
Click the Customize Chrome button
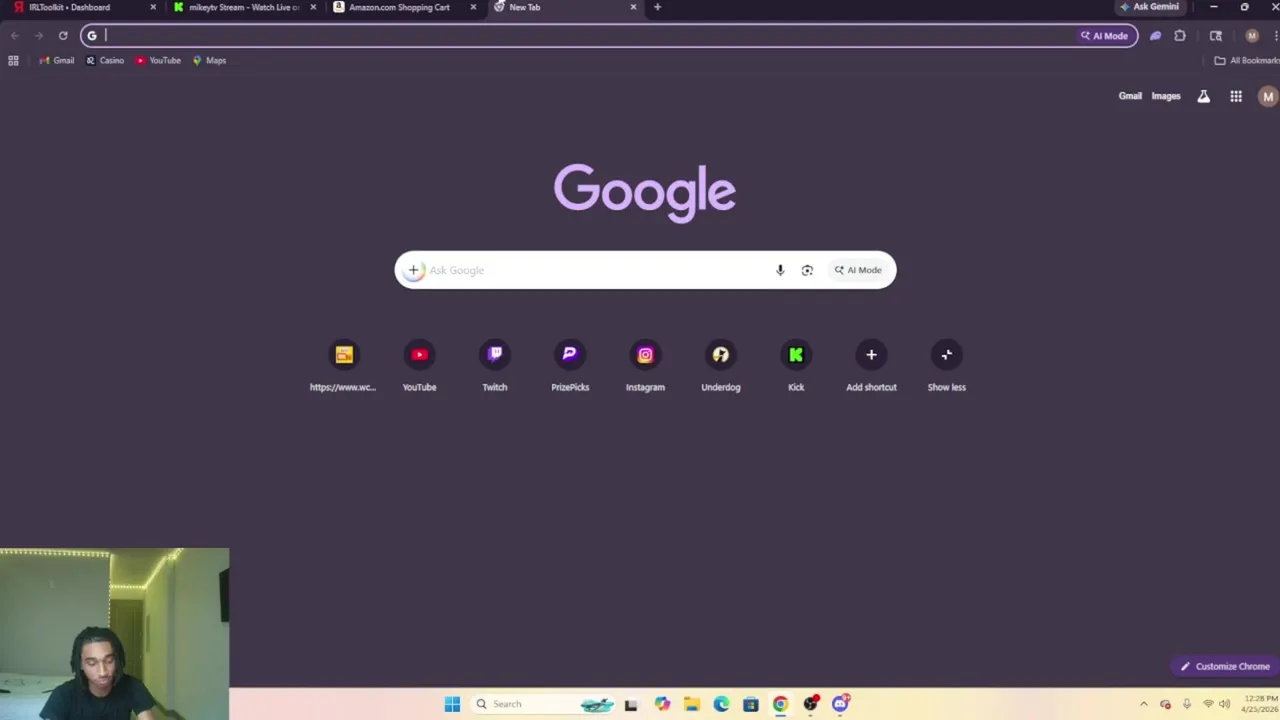pyautogui.click(x=1224, y=667)
